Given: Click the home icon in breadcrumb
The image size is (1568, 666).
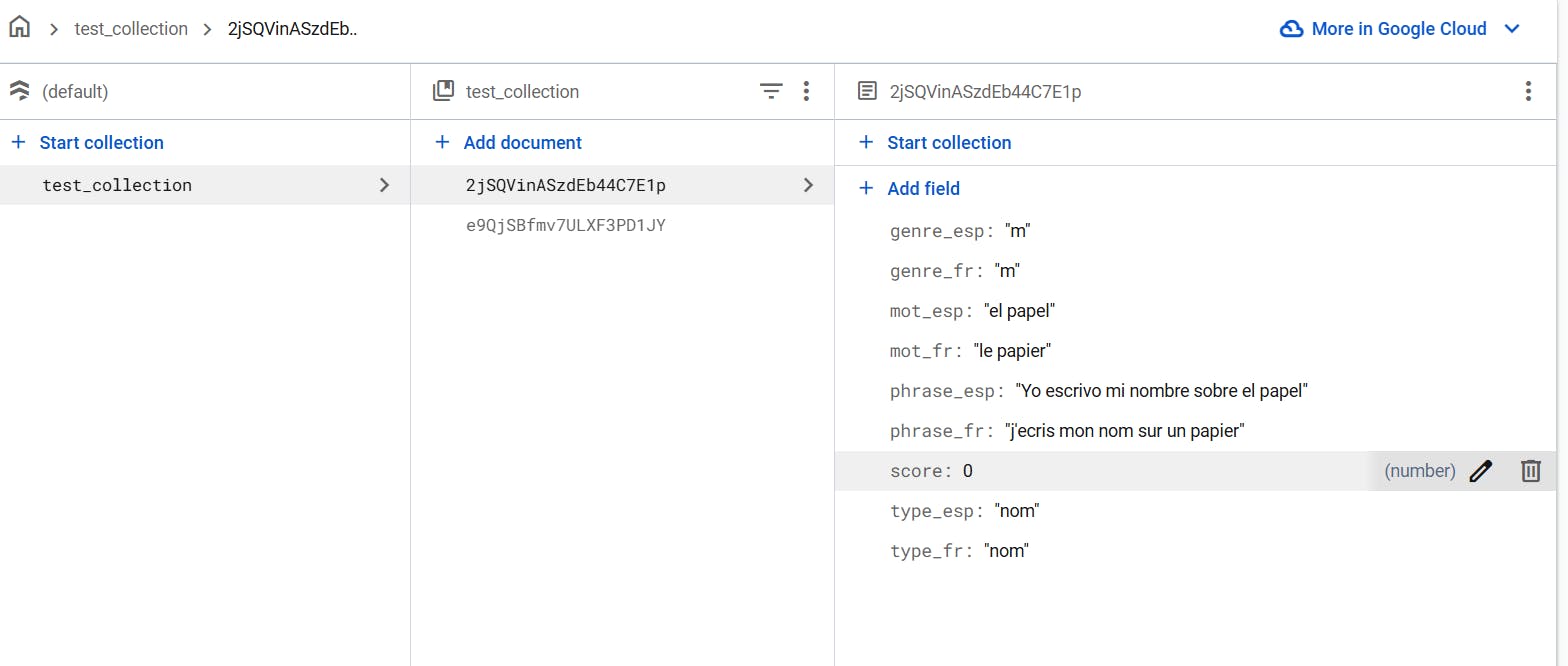Looking at the screenshot, I should (x=19, y=28).
